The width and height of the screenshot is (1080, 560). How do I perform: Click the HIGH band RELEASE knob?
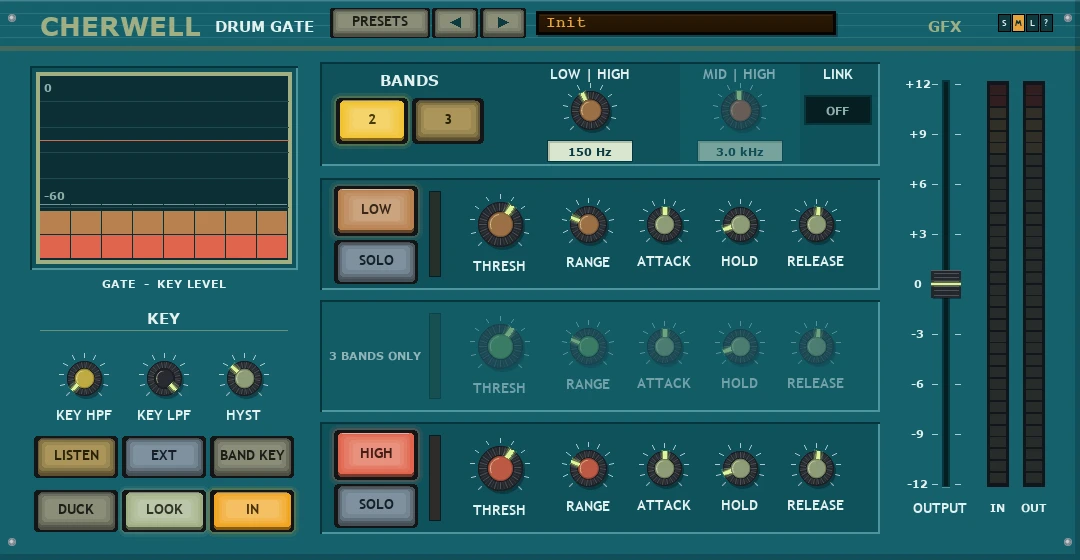tap(816, 468)
